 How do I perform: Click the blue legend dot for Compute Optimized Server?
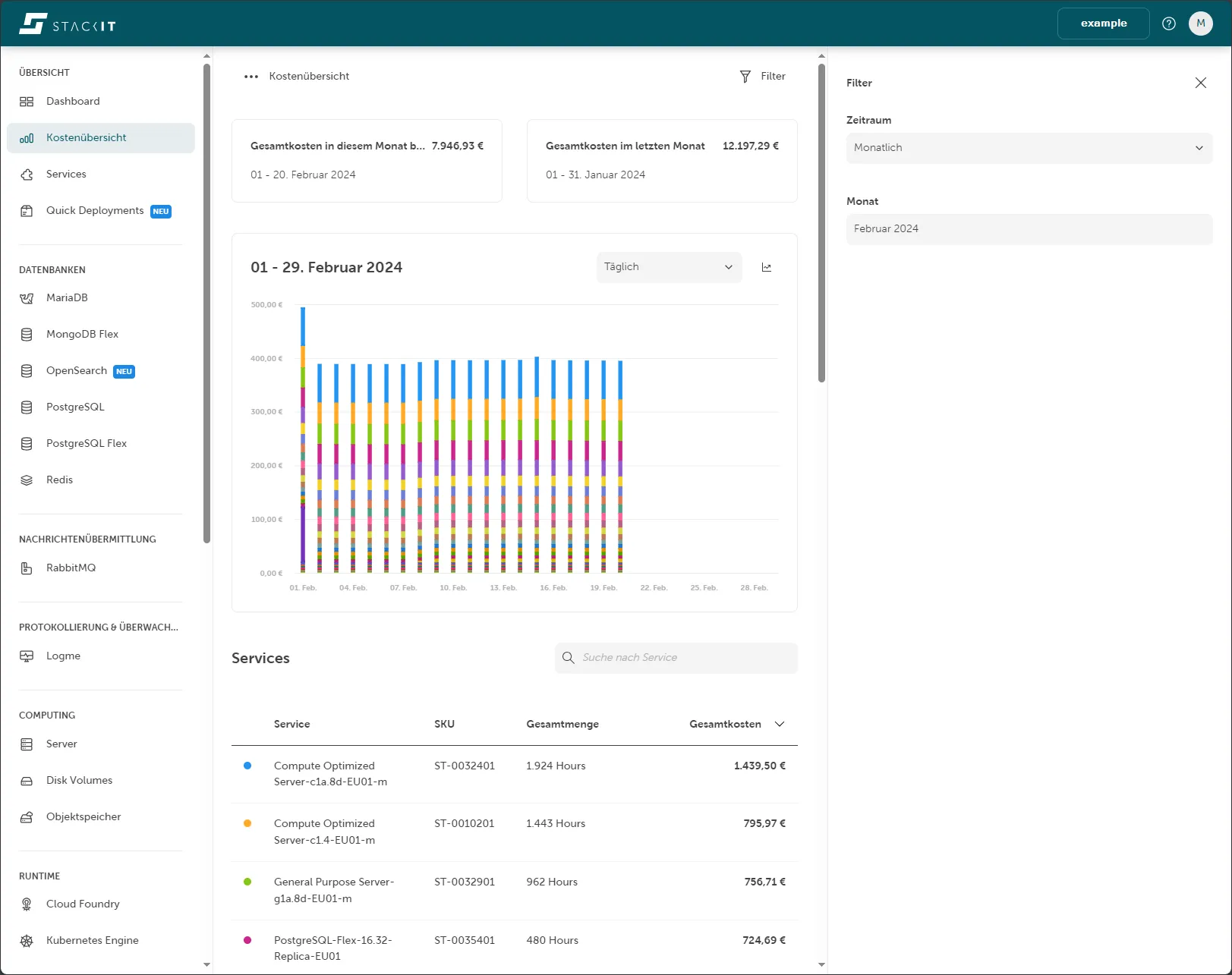pyautogui.click(x=247, y=766)
